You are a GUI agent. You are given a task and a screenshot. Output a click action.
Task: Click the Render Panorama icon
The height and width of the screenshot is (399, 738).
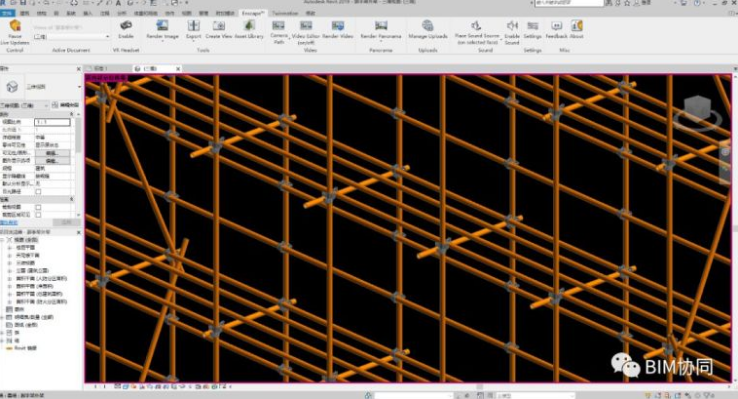(381, 25)
